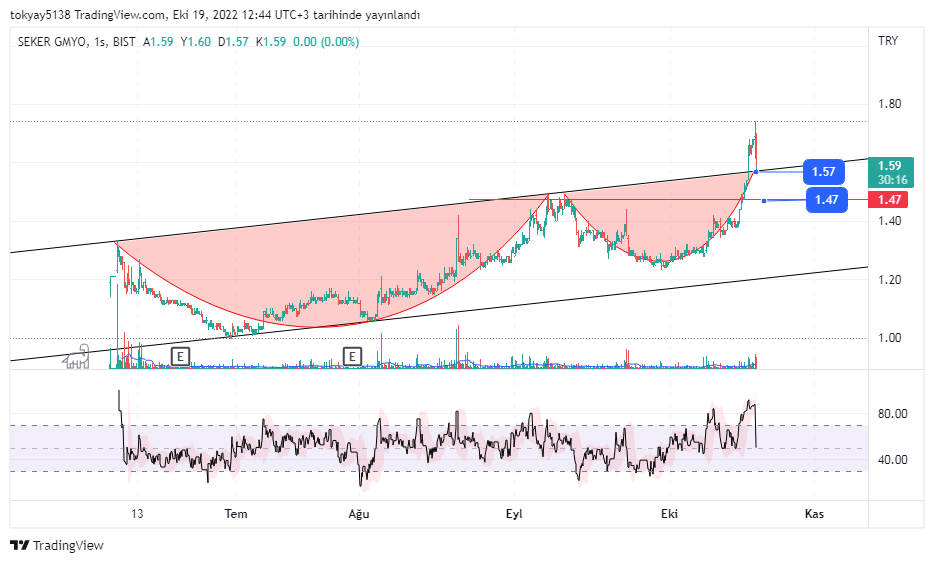Click the D1.57 low value in legend
The height and width of the screenshot is (563, 934).
[x=233, y=42]
